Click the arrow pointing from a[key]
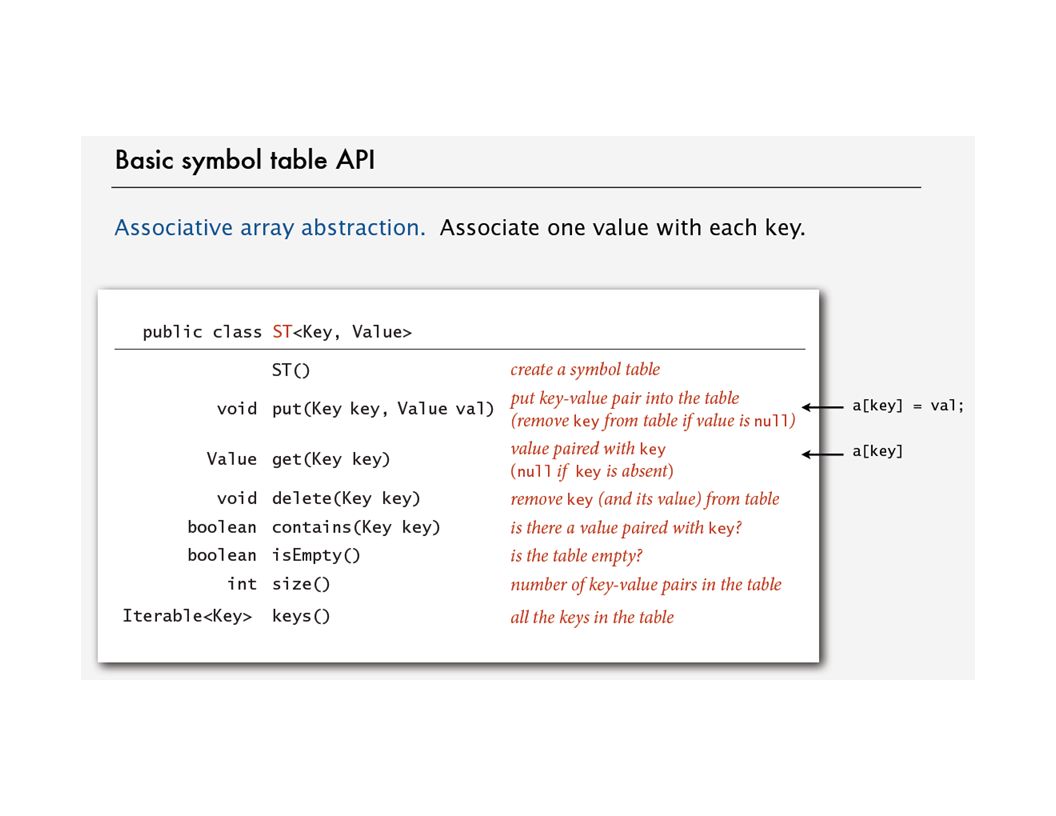This screenshot has width=1056, height=816. coord(822,454)
